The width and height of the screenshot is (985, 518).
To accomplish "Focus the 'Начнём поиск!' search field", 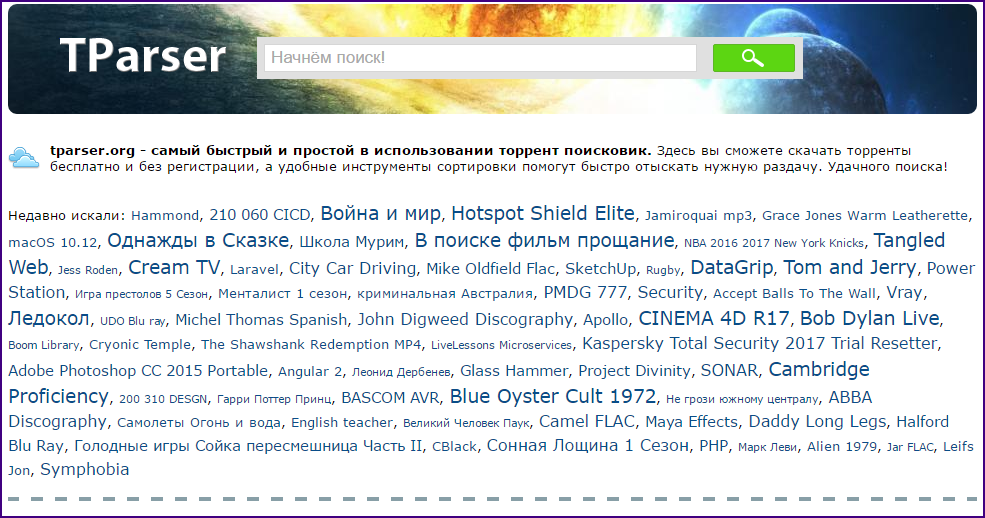I will [480, 58].
